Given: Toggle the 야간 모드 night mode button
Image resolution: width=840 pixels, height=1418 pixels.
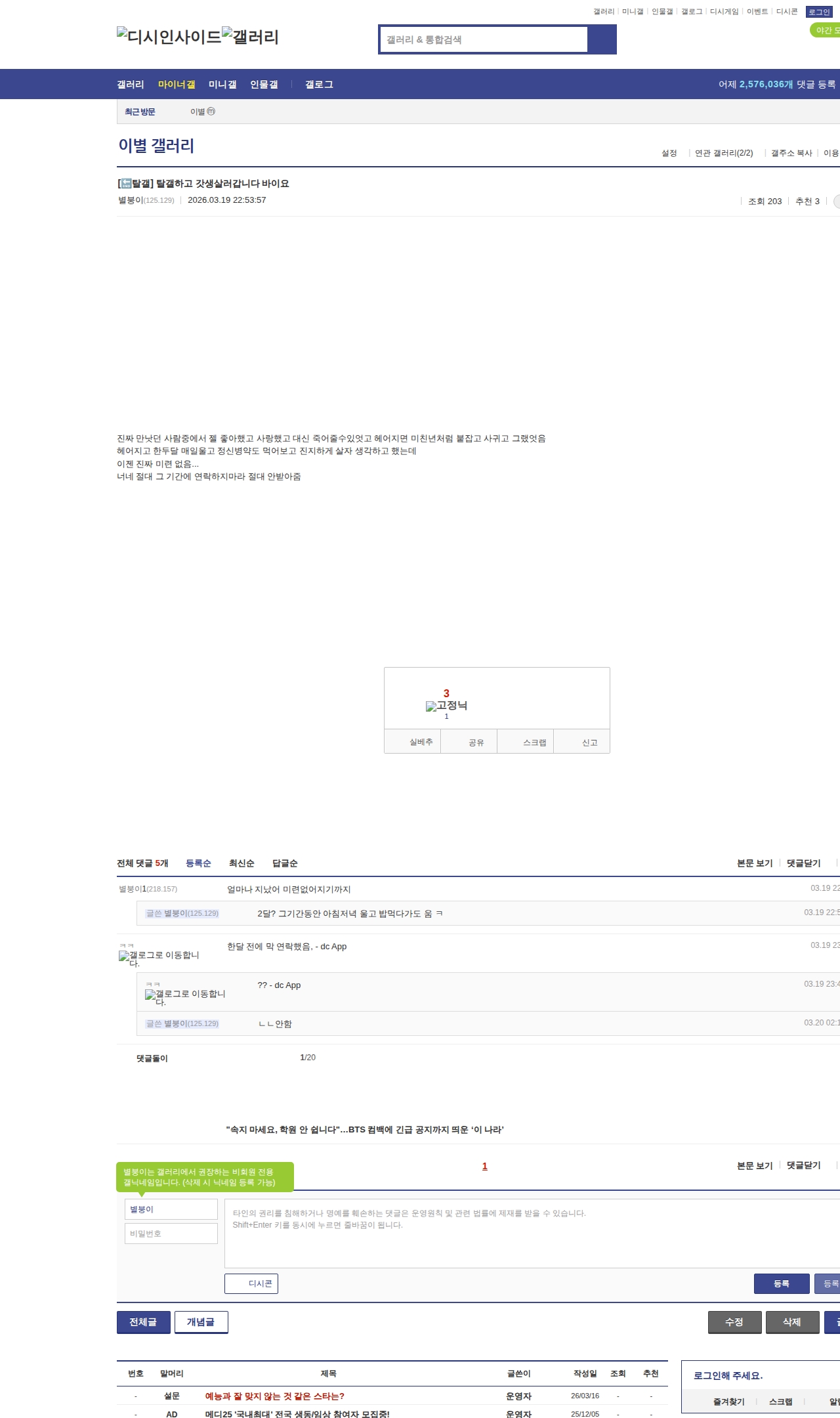Looking at the screenshot, I should pyautogui.click(x=826, y=30).
